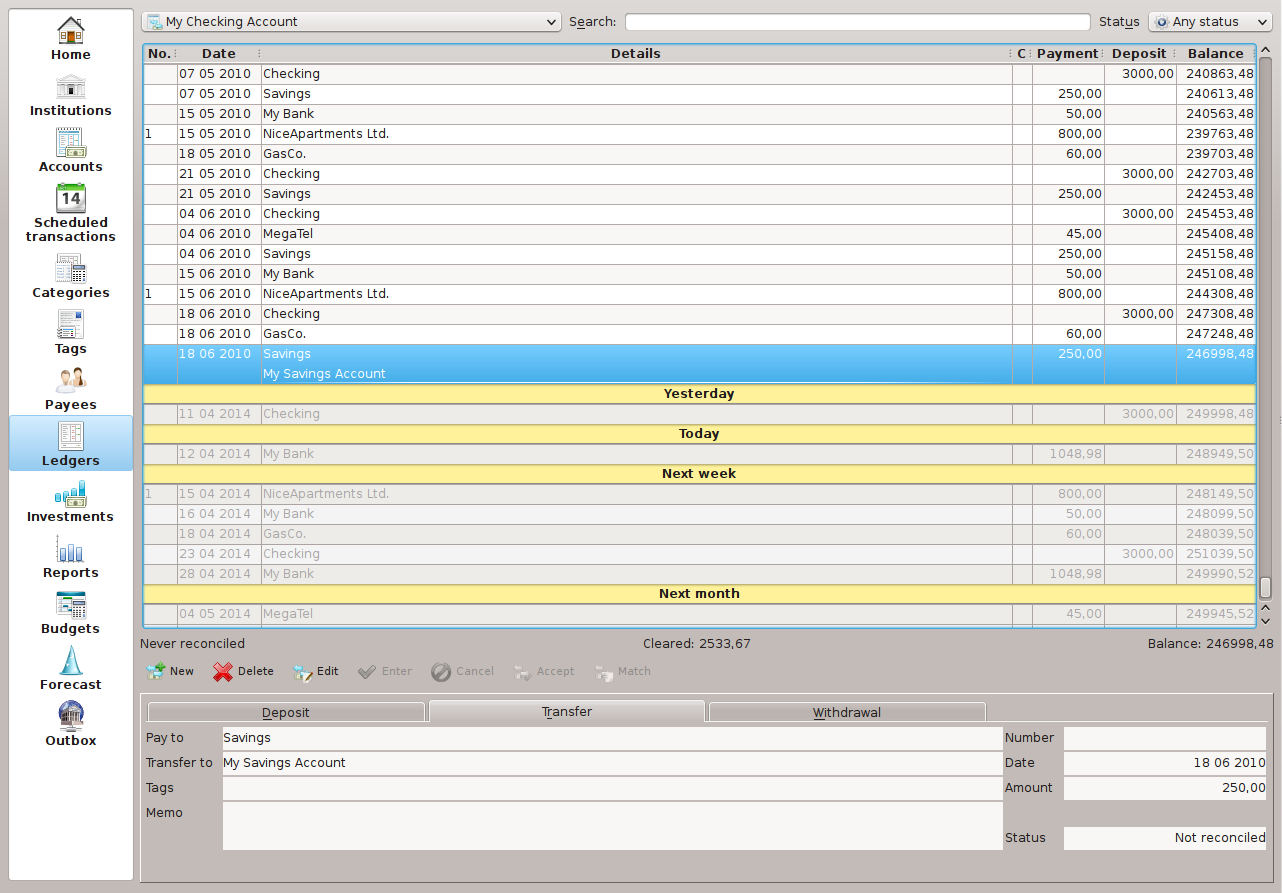Expand the Any status filter dropdown
This screenshot has height=893, width=1282.
(1210, 22)
